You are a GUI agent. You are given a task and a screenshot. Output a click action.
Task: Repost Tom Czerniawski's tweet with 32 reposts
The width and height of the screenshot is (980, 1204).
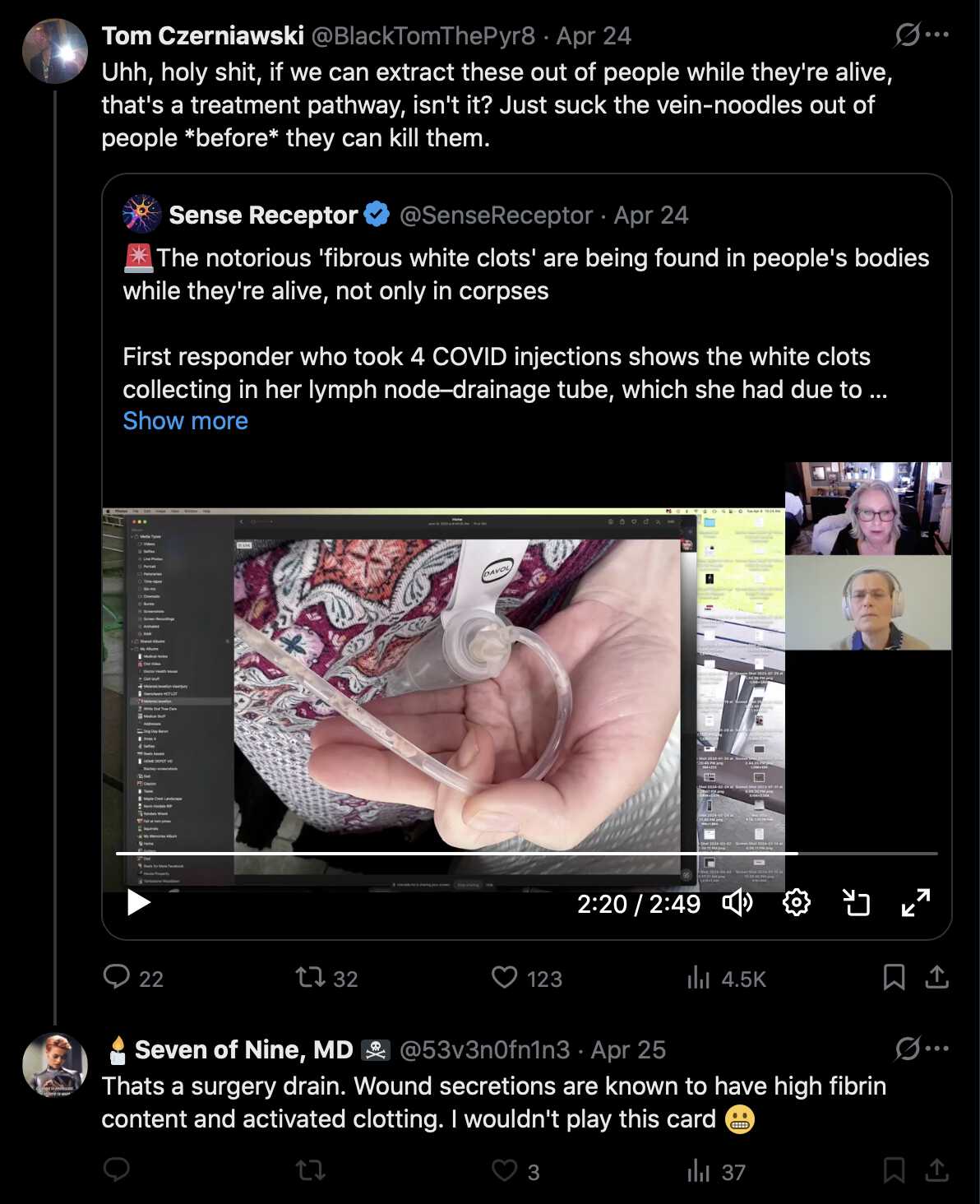(311, 977)
